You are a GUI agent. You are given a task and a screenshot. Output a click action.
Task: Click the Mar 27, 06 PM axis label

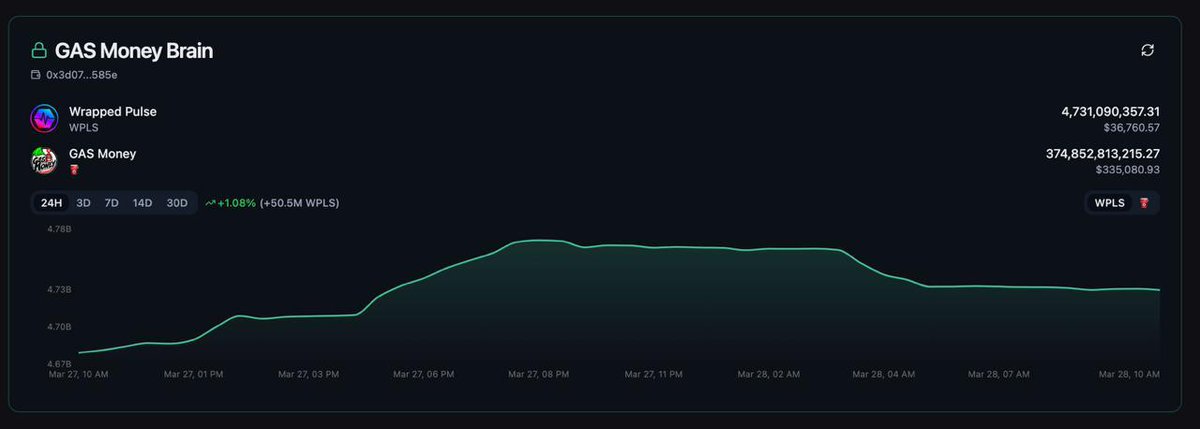[424, 374]
